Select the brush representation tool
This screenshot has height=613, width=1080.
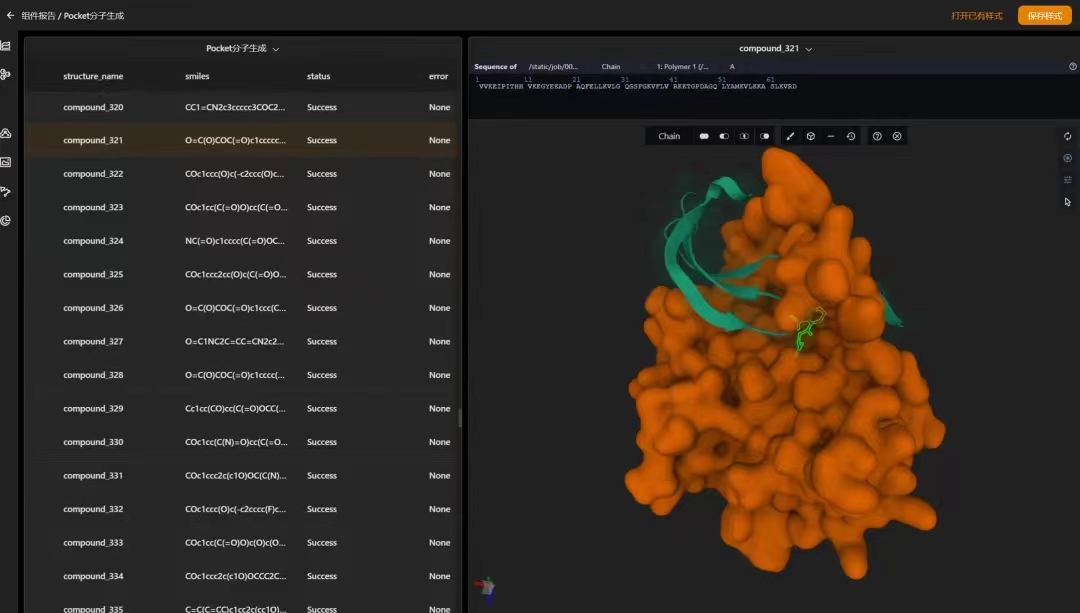tap(790, 136)
